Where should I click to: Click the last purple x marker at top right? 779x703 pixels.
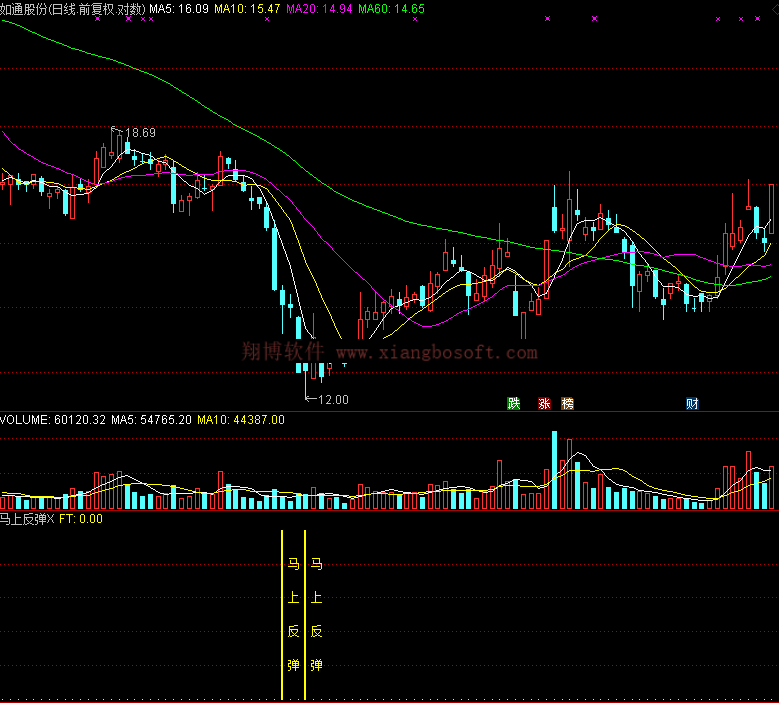click(757, 19)
